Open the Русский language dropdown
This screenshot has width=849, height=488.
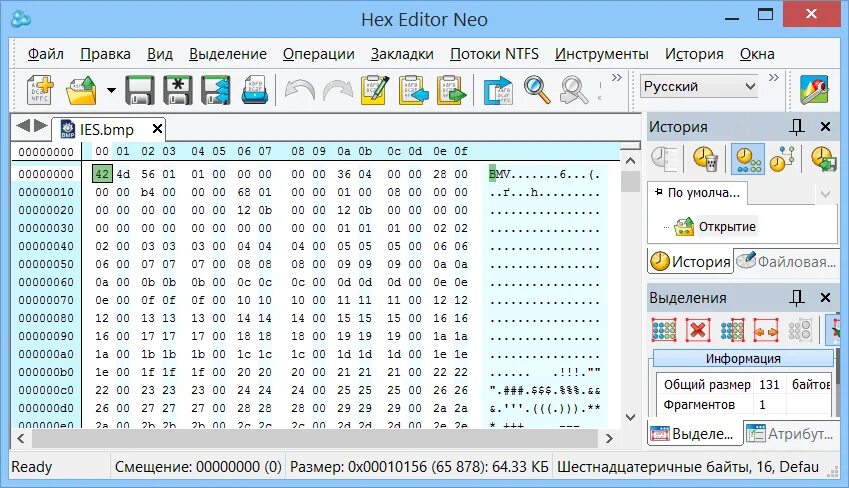(699, 86)
